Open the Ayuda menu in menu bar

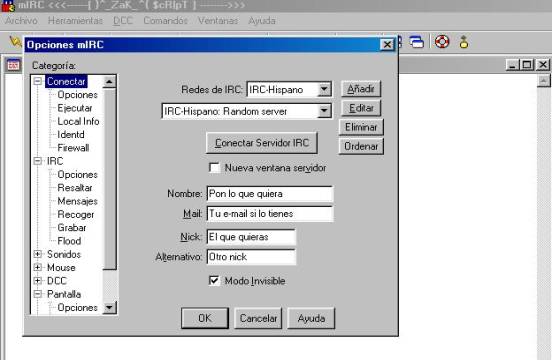click(262, 21)
